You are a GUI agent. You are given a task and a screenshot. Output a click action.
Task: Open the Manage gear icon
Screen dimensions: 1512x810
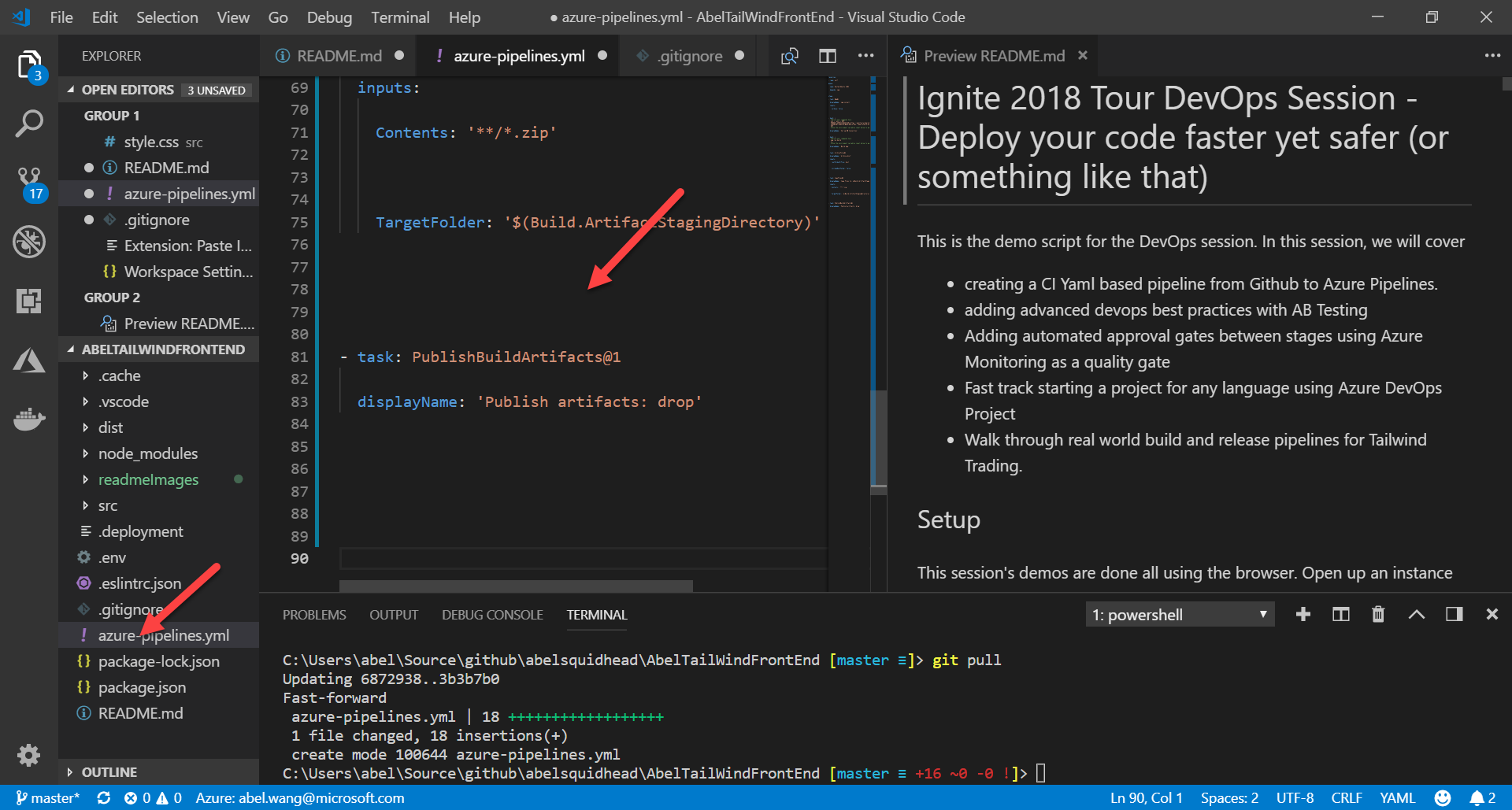29,756
